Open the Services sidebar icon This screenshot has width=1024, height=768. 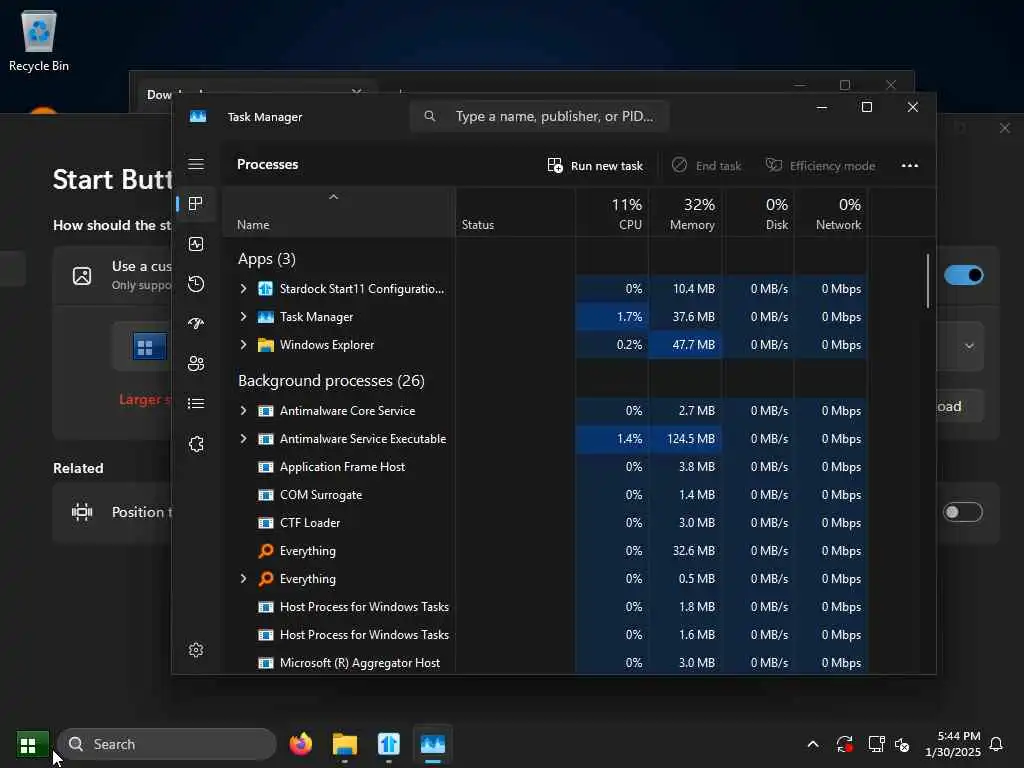coord(196,444)
